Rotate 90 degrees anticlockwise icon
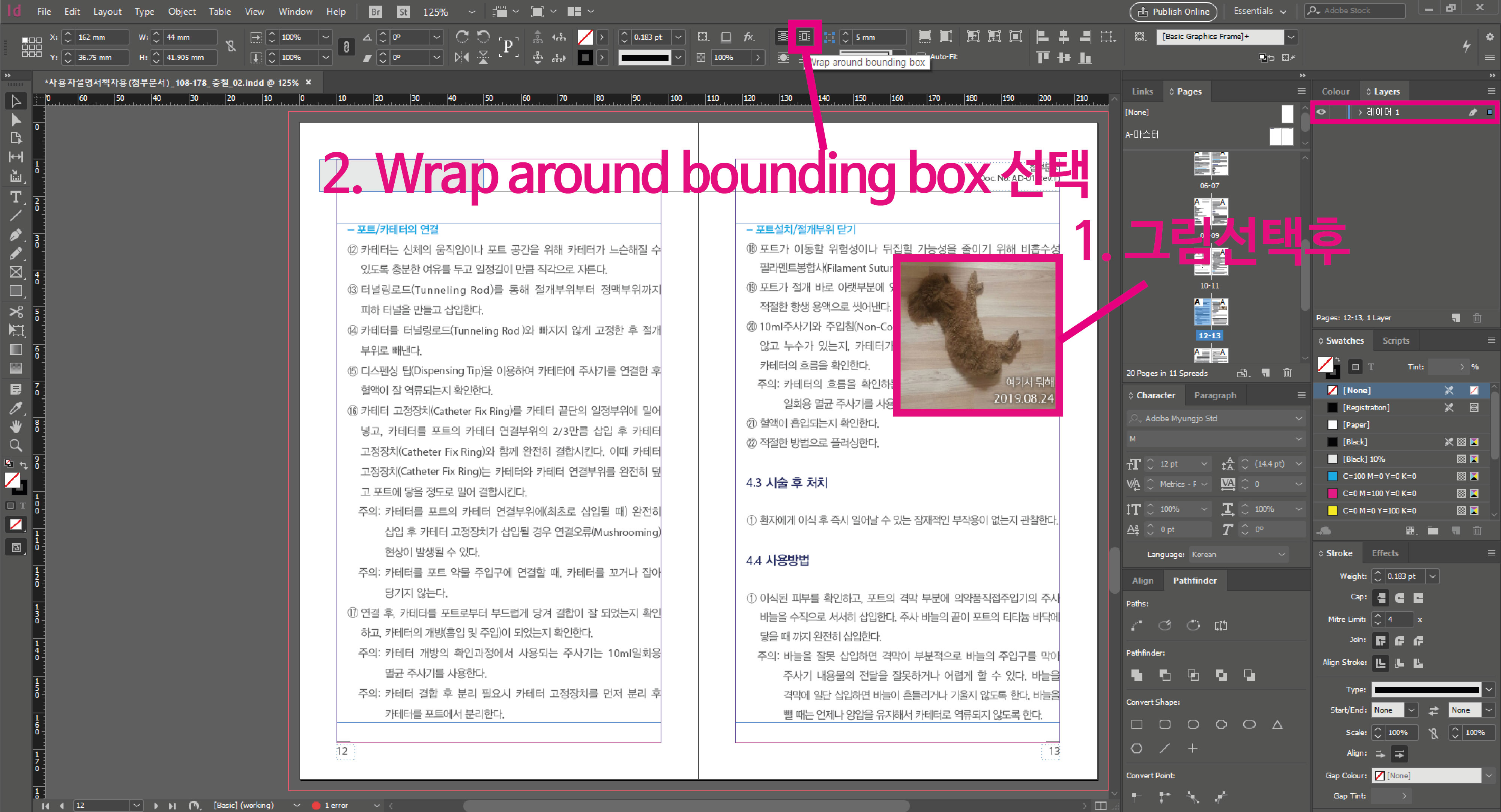 tap(483, 37)
